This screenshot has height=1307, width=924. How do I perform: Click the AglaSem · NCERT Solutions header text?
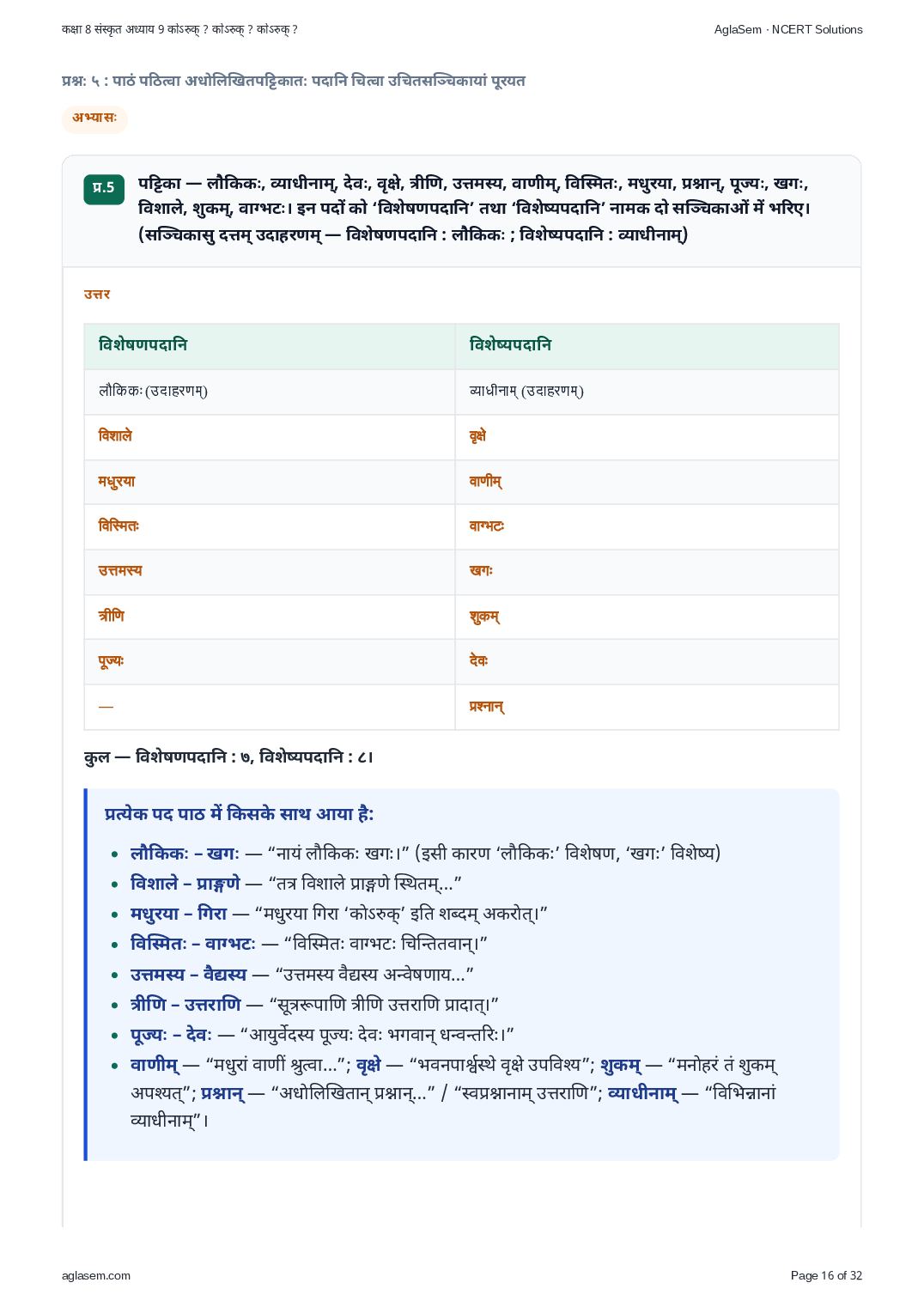788,29
